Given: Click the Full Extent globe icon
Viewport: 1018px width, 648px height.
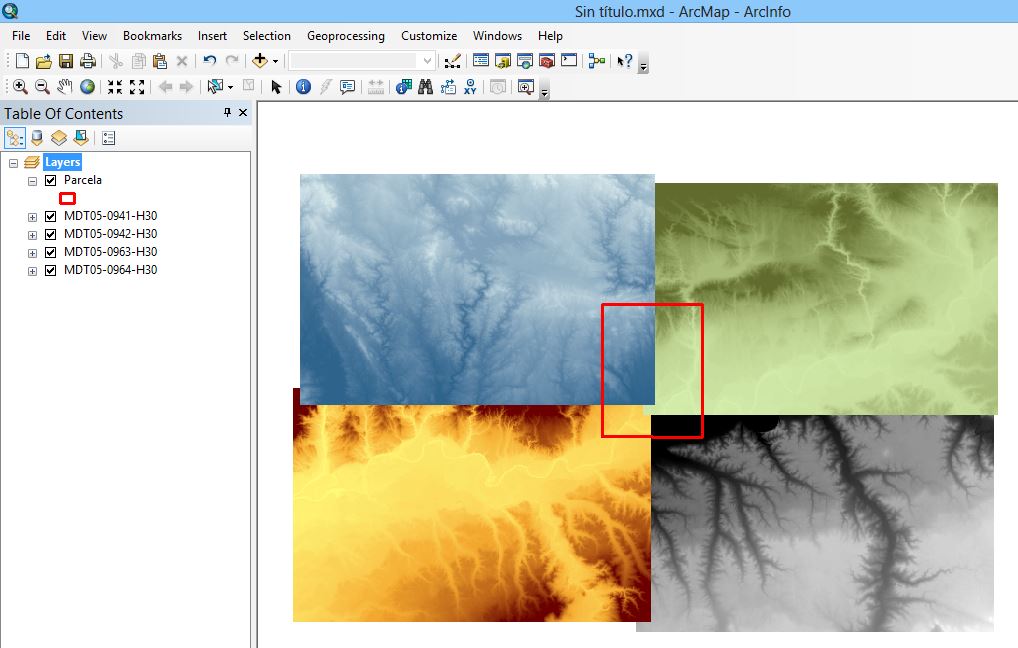Looking at the screenshot, I should pos(88,87).
